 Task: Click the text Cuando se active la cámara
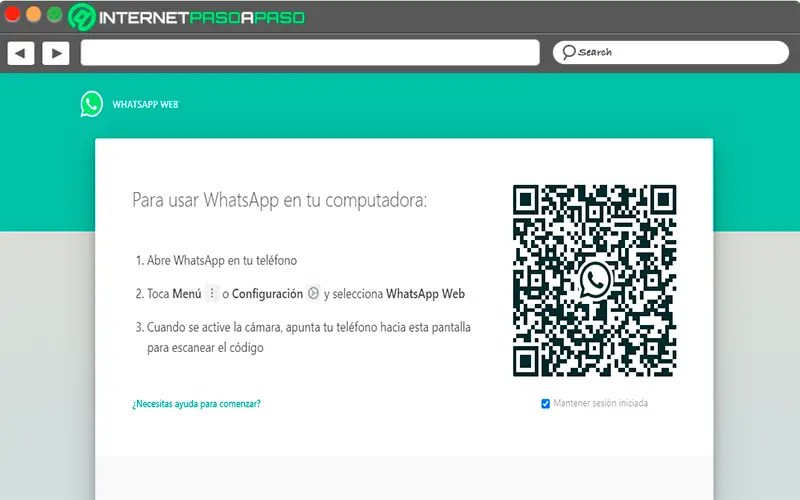click(x=214, y=327)
